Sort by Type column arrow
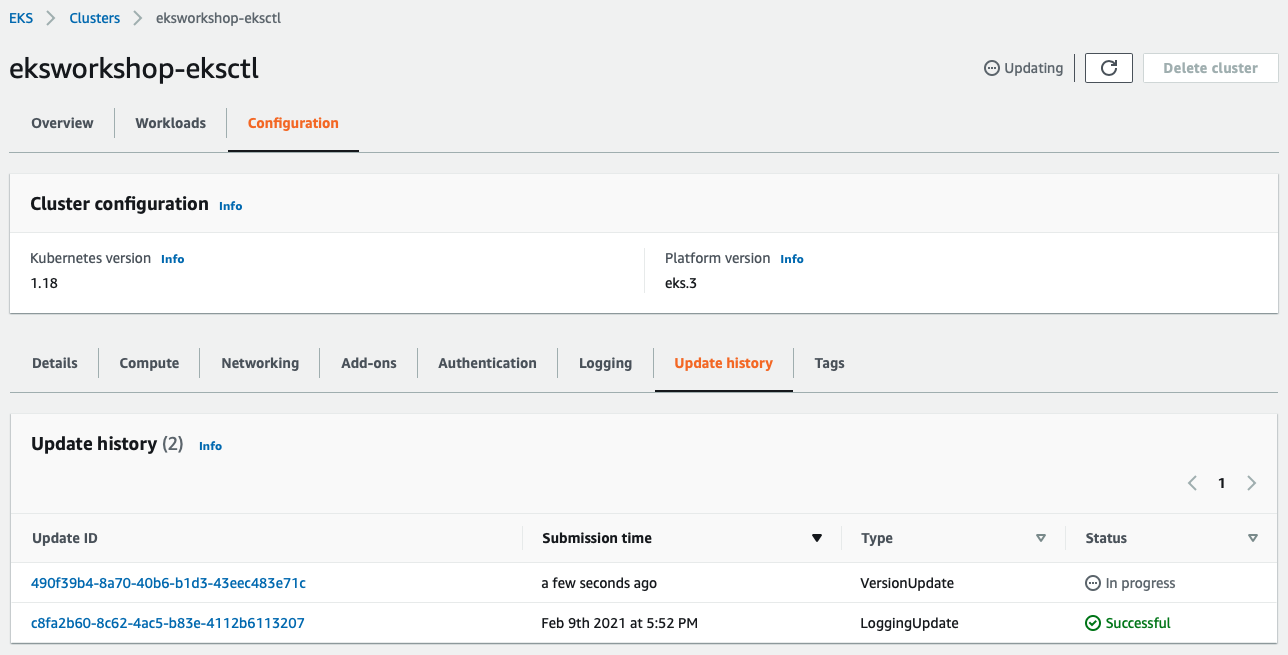The image size is (1288, 655). tap(1041, 538)
